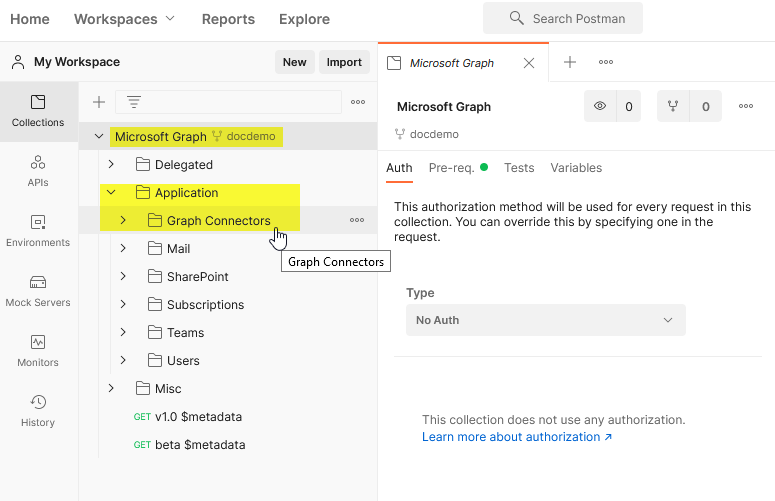Image resolution: width=775 pixels, height=501 pixels.
Task: Click the New button
Action: coord(295,62)
